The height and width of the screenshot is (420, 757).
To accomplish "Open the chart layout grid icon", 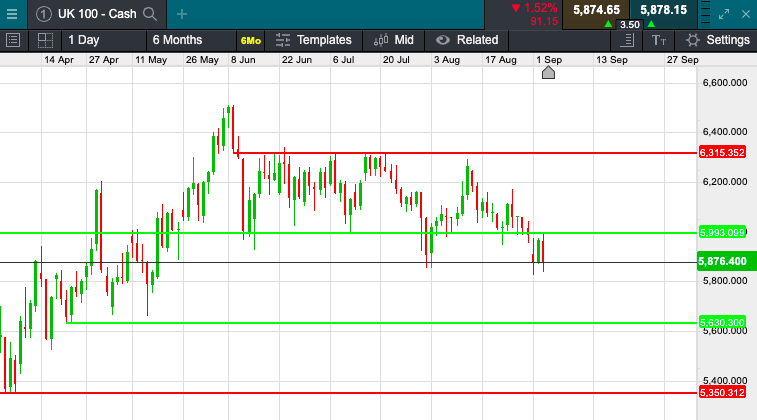I will [x=45, y=40].
